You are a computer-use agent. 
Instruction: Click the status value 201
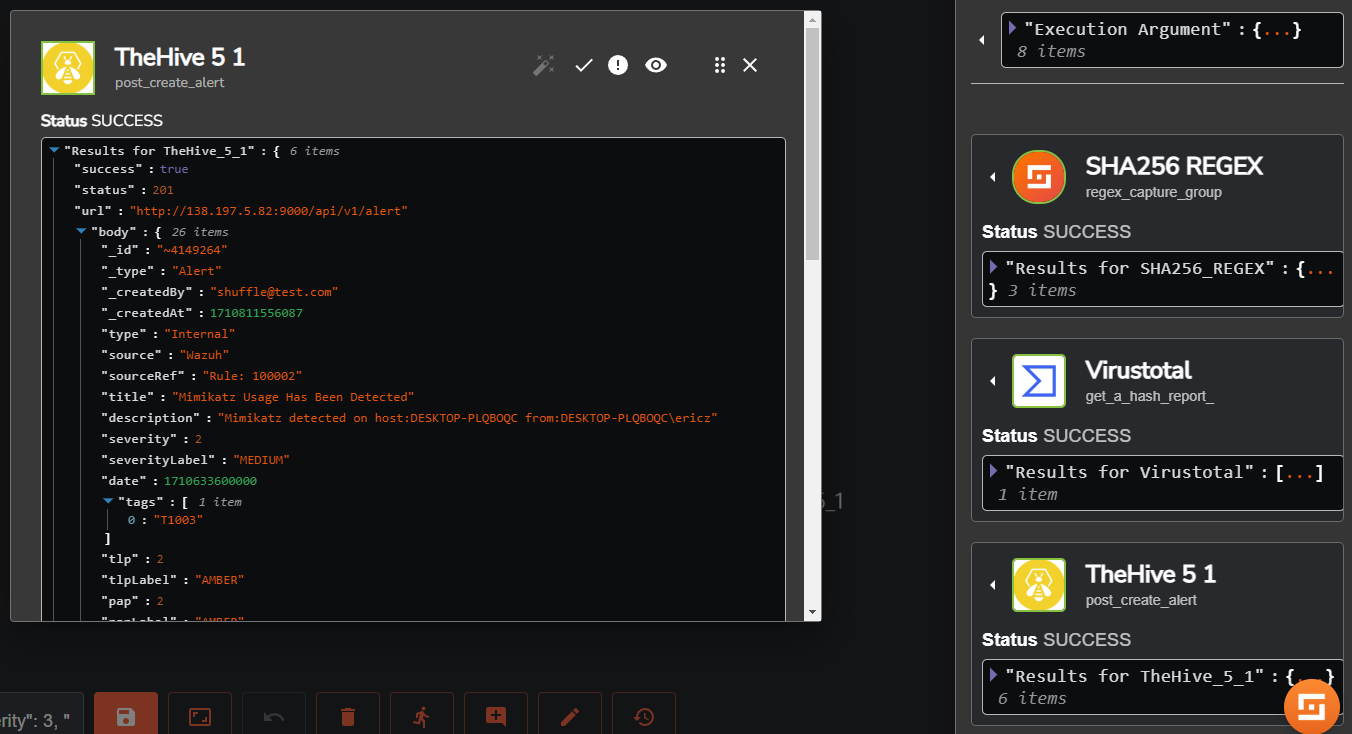pyautogui.click(x=163, y=190)
